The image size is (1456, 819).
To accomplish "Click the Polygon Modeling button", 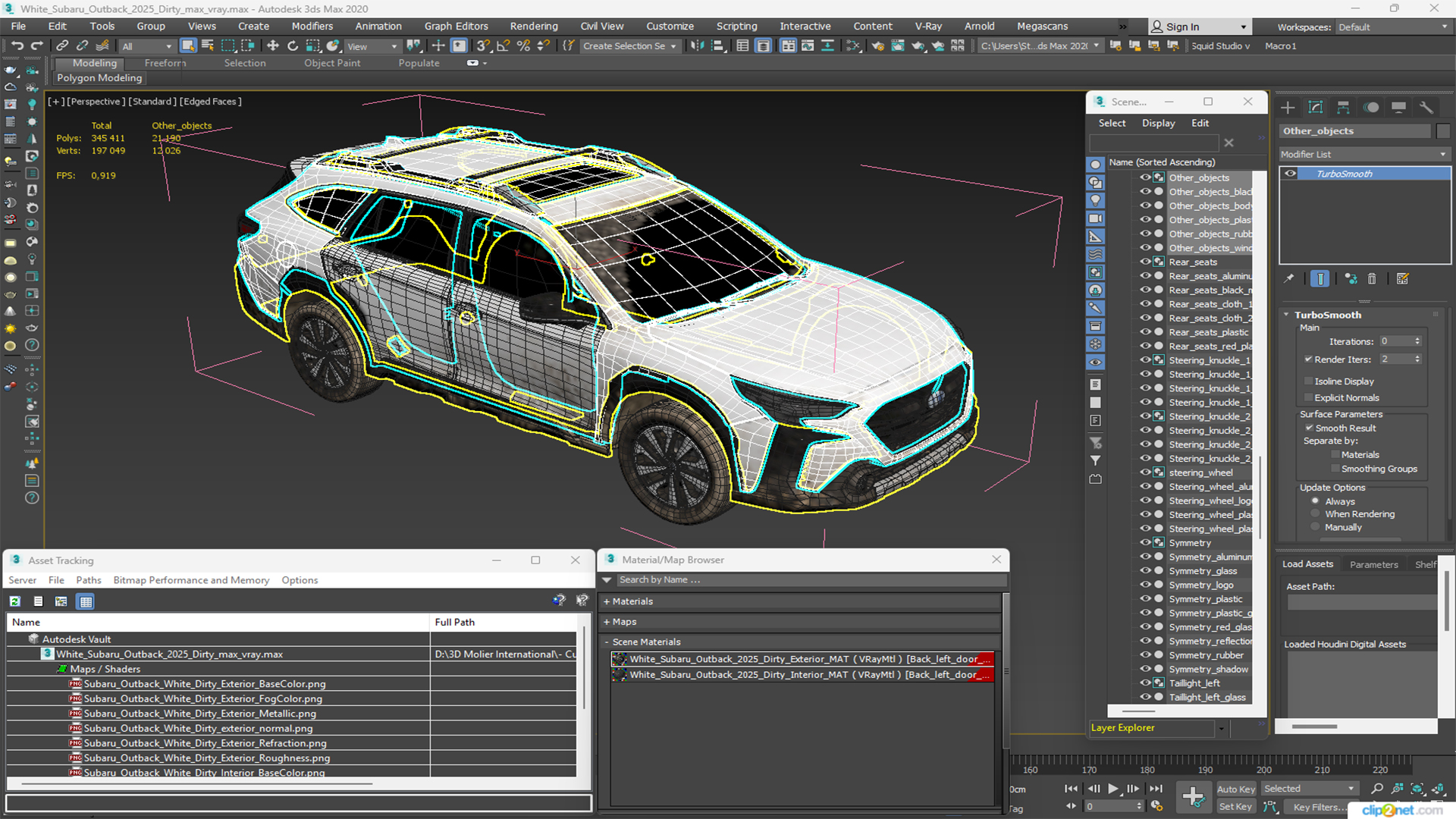I will tap(99, 78).
